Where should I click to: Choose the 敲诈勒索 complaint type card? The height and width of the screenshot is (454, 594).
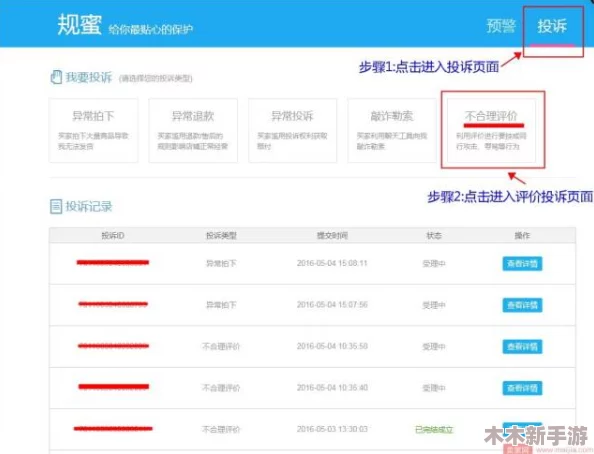[392, 130]
